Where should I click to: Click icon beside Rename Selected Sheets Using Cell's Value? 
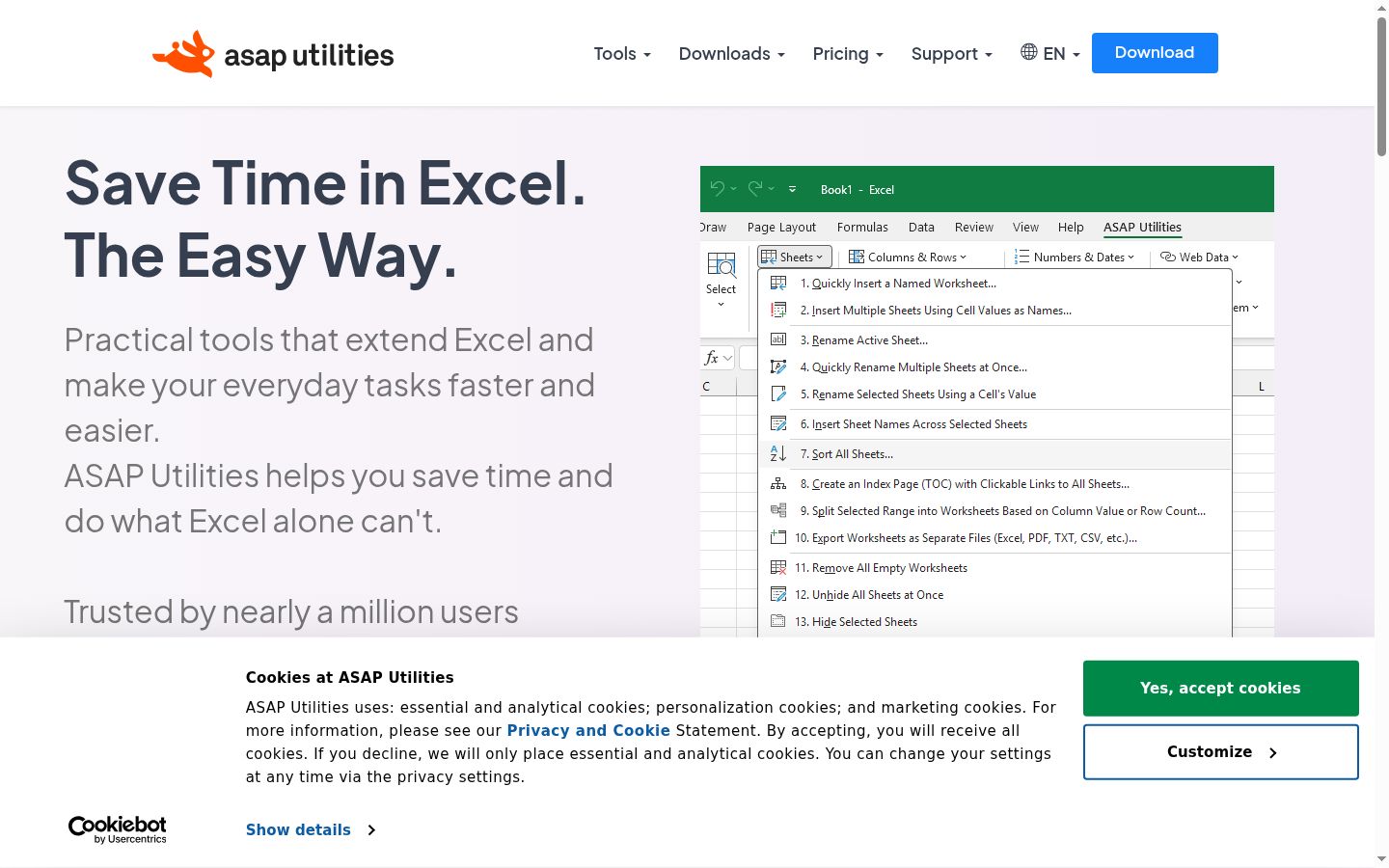778,394
